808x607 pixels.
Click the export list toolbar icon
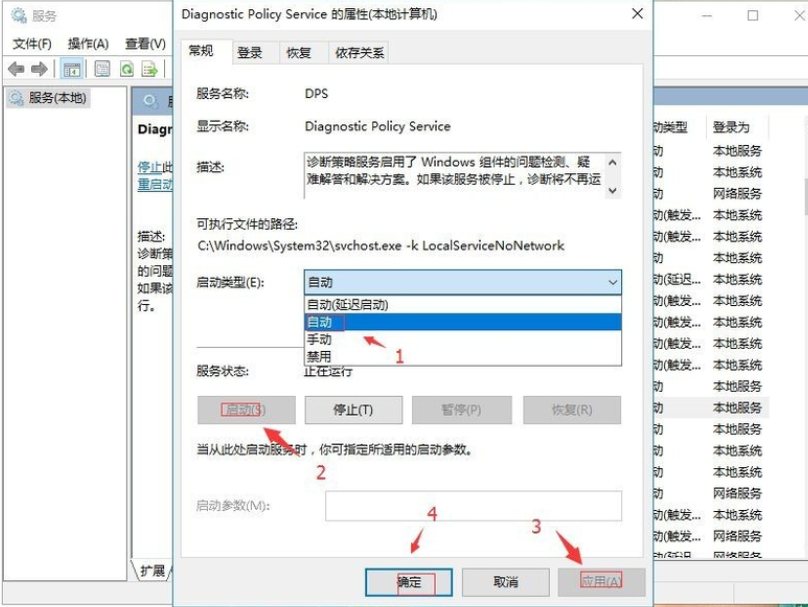click(x=151, y=69)
